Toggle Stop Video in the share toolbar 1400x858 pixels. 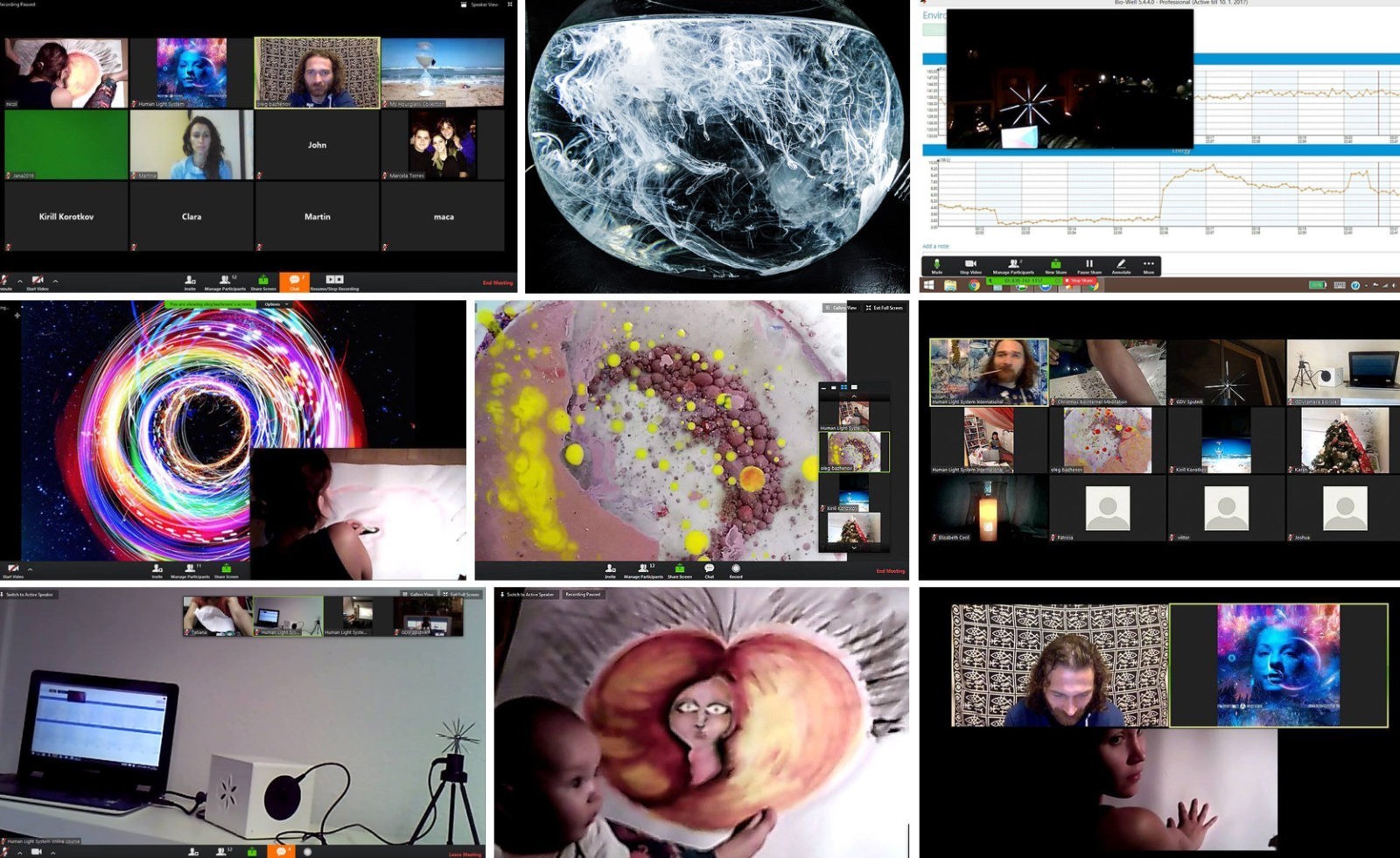click(970, 263)
